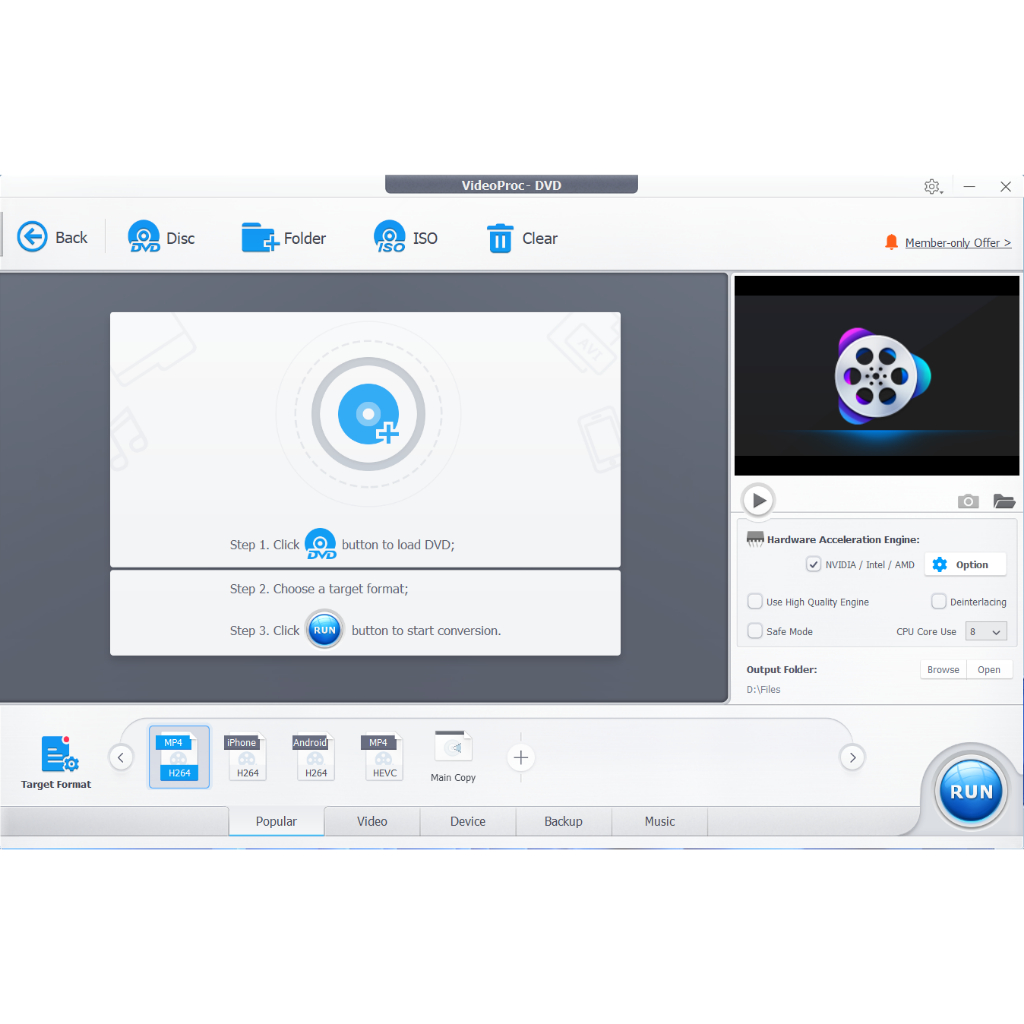Turn on the Deinterlacing checkbox

point(938,602)
